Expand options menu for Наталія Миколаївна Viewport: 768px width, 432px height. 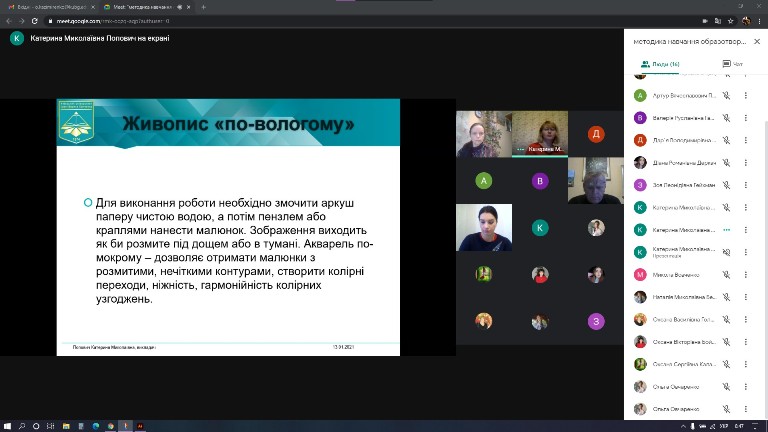745,297
